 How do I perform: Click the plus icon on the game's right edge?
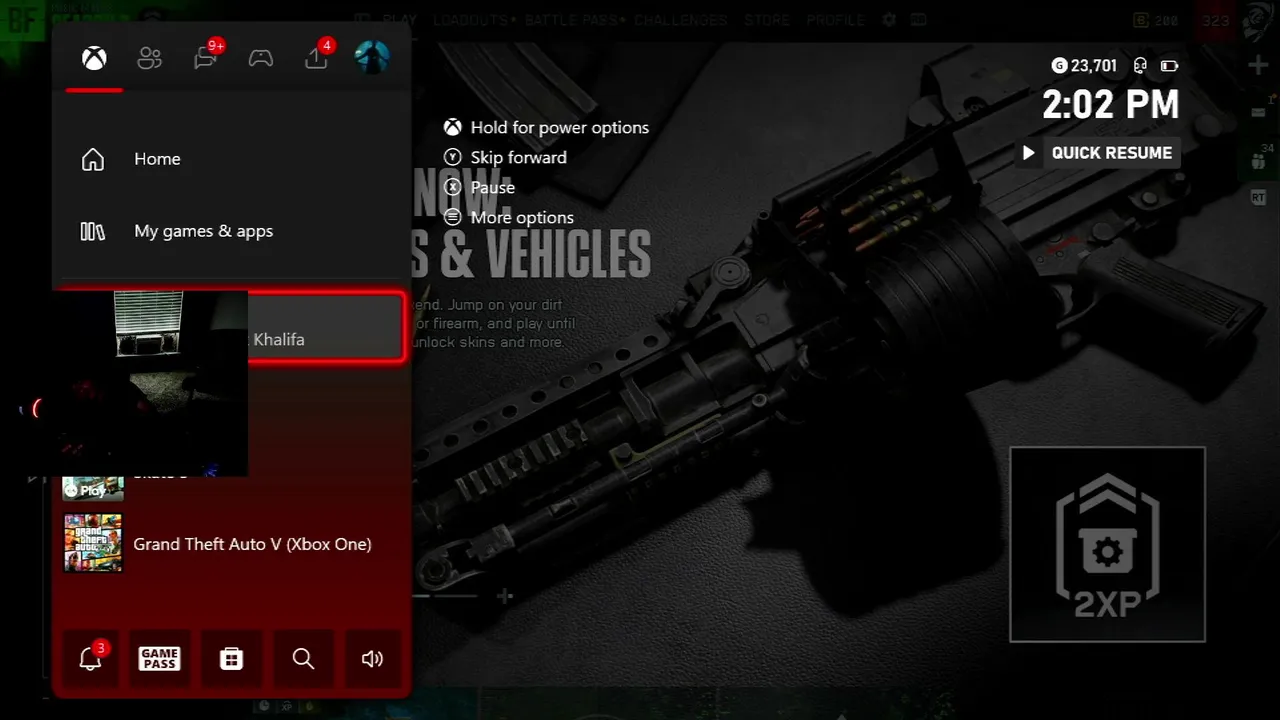pos(1259,66)
